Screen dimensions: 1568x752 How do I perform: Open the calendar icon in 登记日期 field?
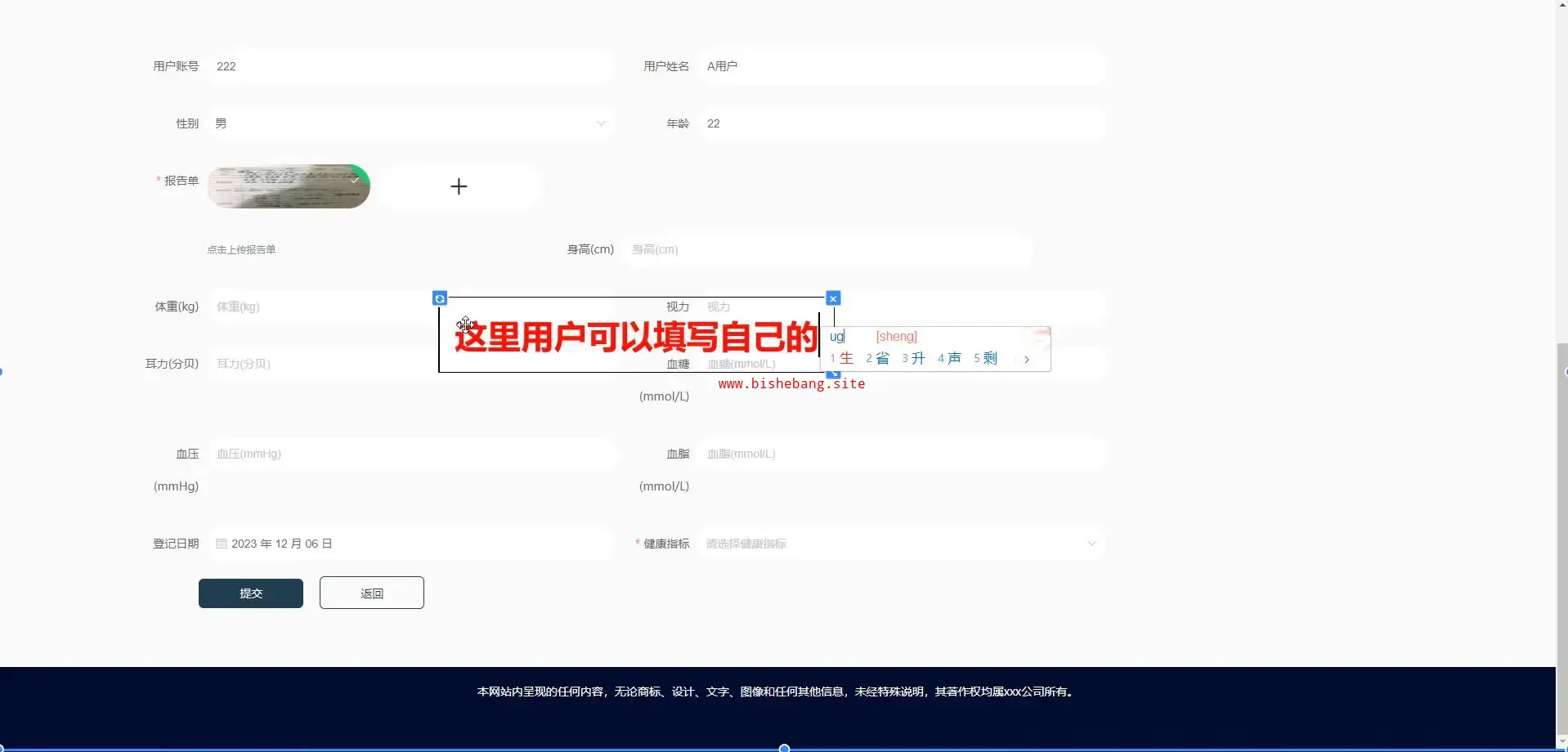click(222, 544)
